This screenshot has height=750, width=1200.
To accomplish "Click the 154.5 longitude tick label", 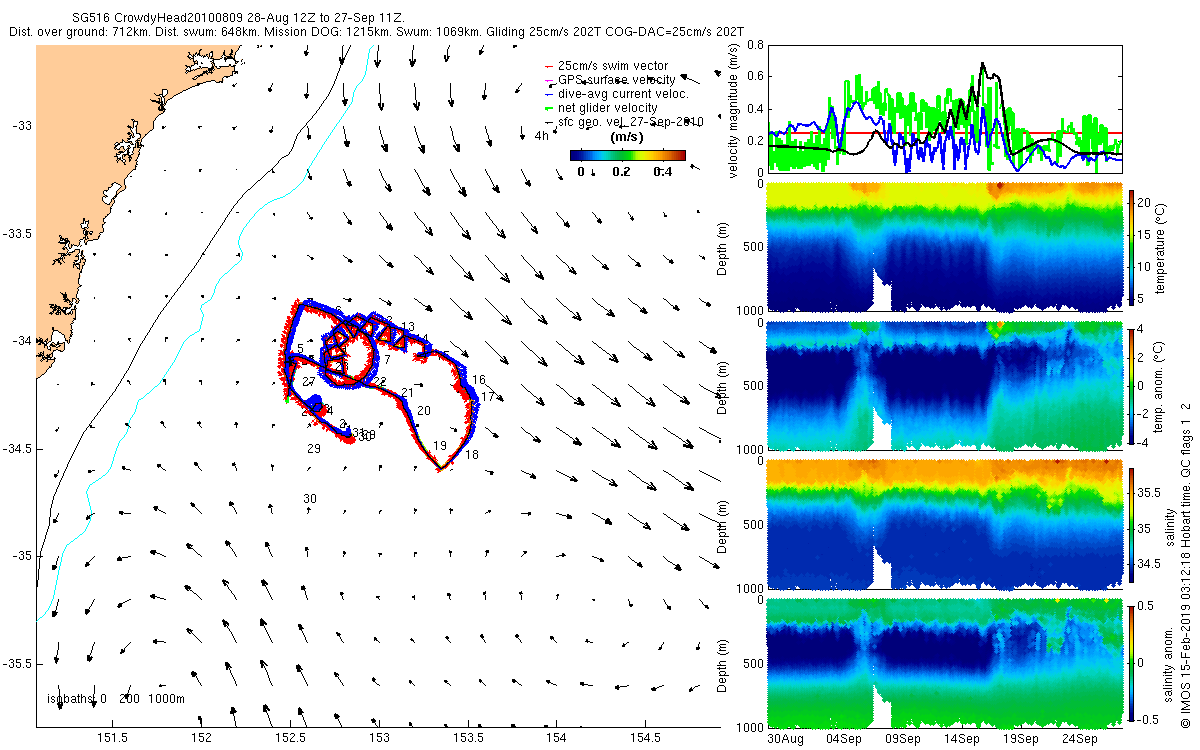I will tap(644, 739).
